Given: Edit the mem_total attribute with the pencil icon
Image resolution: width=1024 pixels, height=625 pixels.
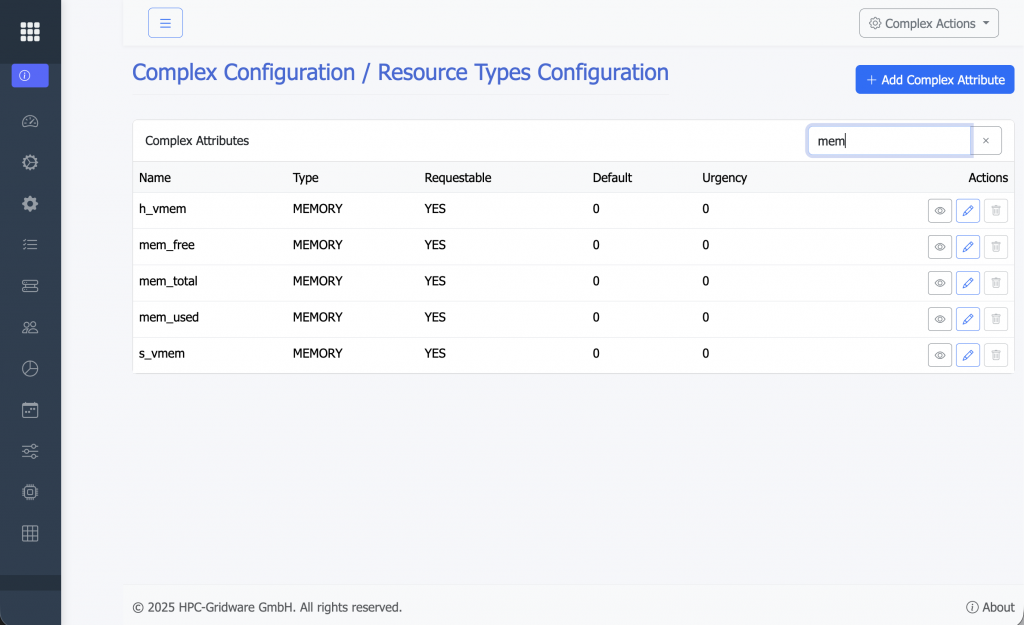Looking at the screenshot, I should [x=967, y=283].
